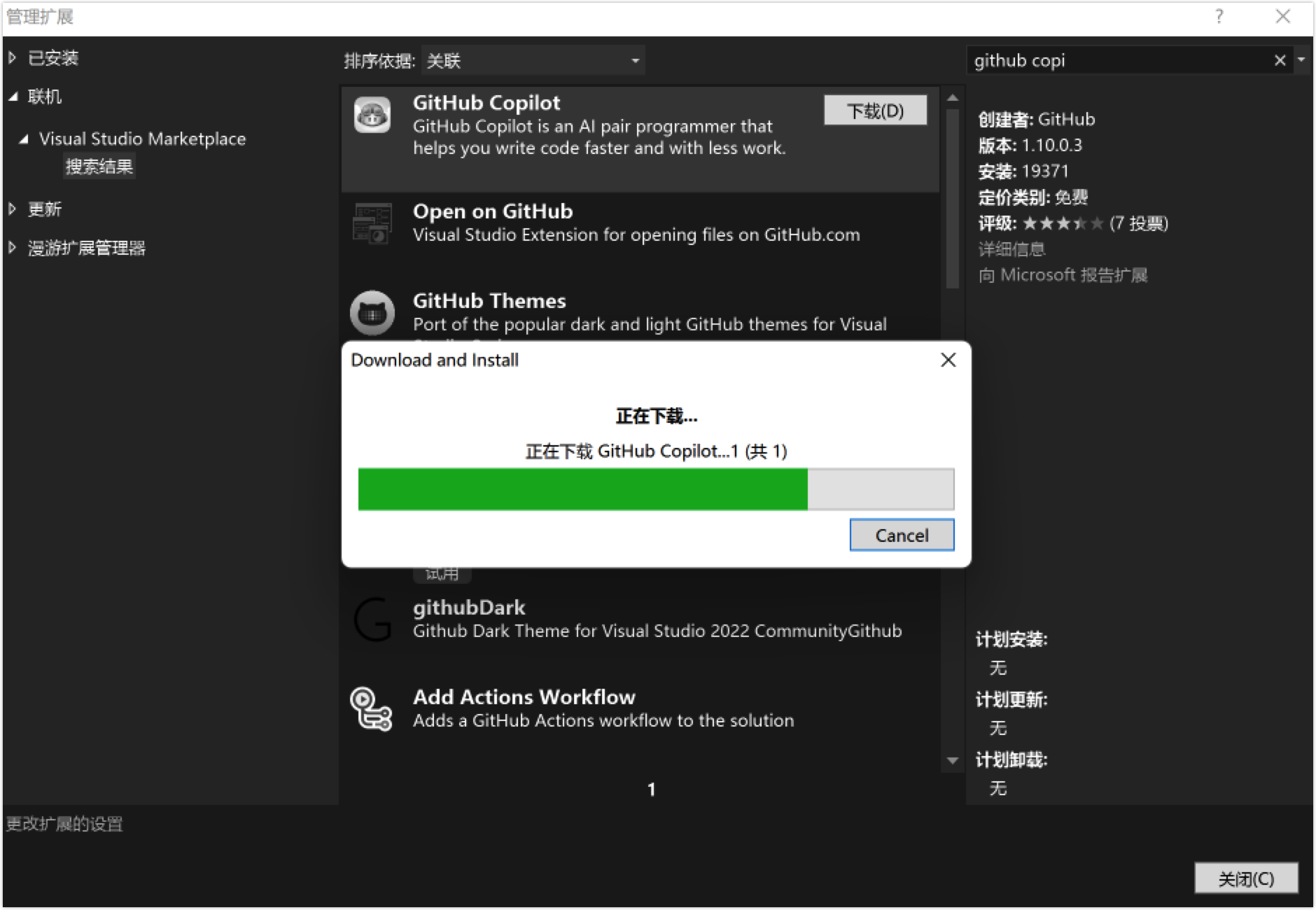The width and height of the screenshot is (1316, 910).
Task: Click the results list scrollbar thumb
Action: point(952,199)
